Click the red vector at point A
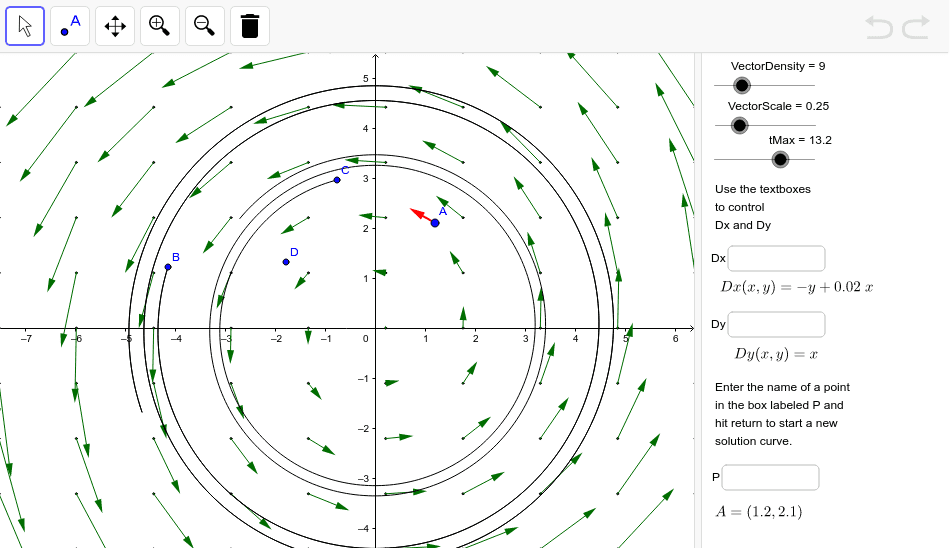Screen dimensions: 950x550 coord(422,215)
